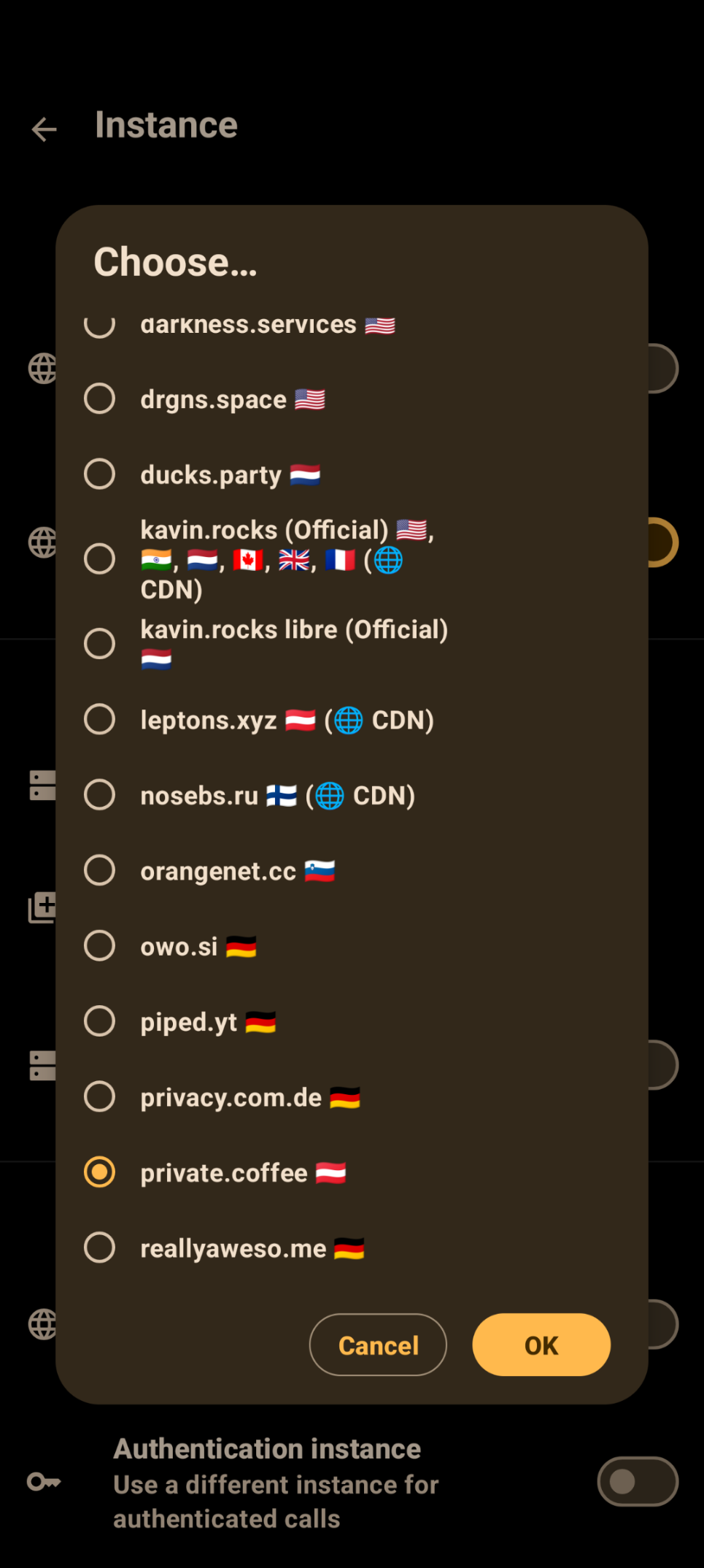Click the key icon beside Authentication instance

[44, 1481]
